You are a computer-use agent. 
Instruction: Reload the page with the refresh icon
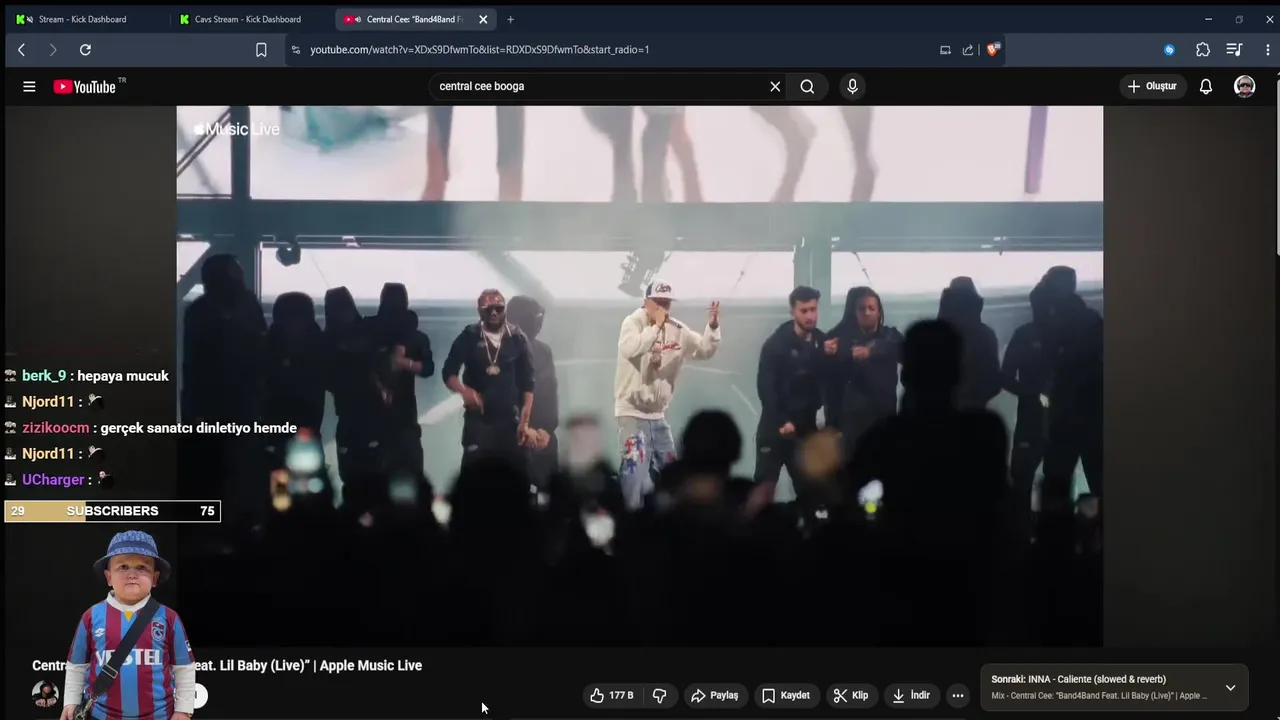85,50
